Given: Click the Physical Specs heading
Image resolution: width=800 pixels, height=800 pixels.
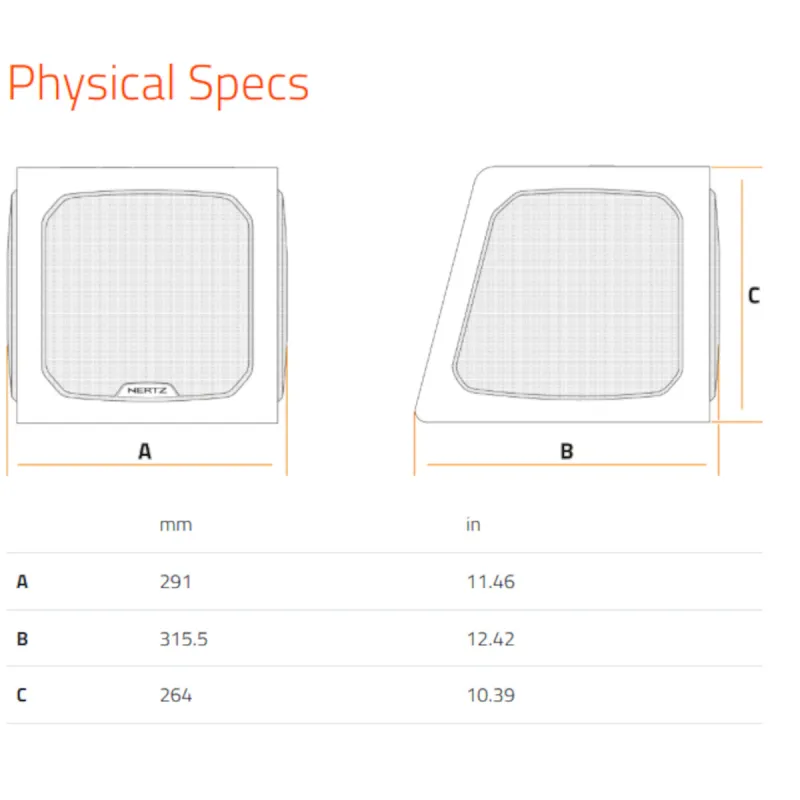Looking at the screenshot, I should coord(158,84).
